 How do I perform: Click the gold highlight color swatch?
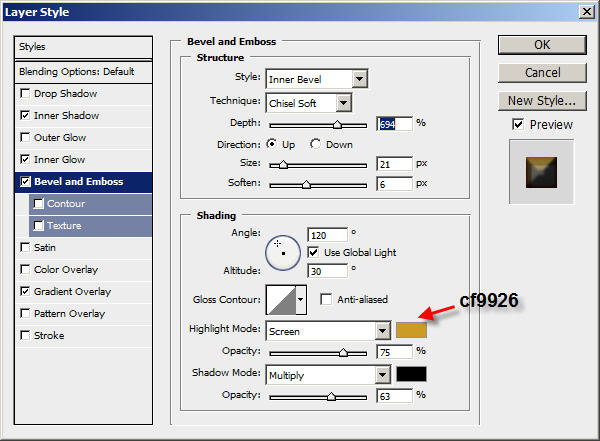pos(411,330)
